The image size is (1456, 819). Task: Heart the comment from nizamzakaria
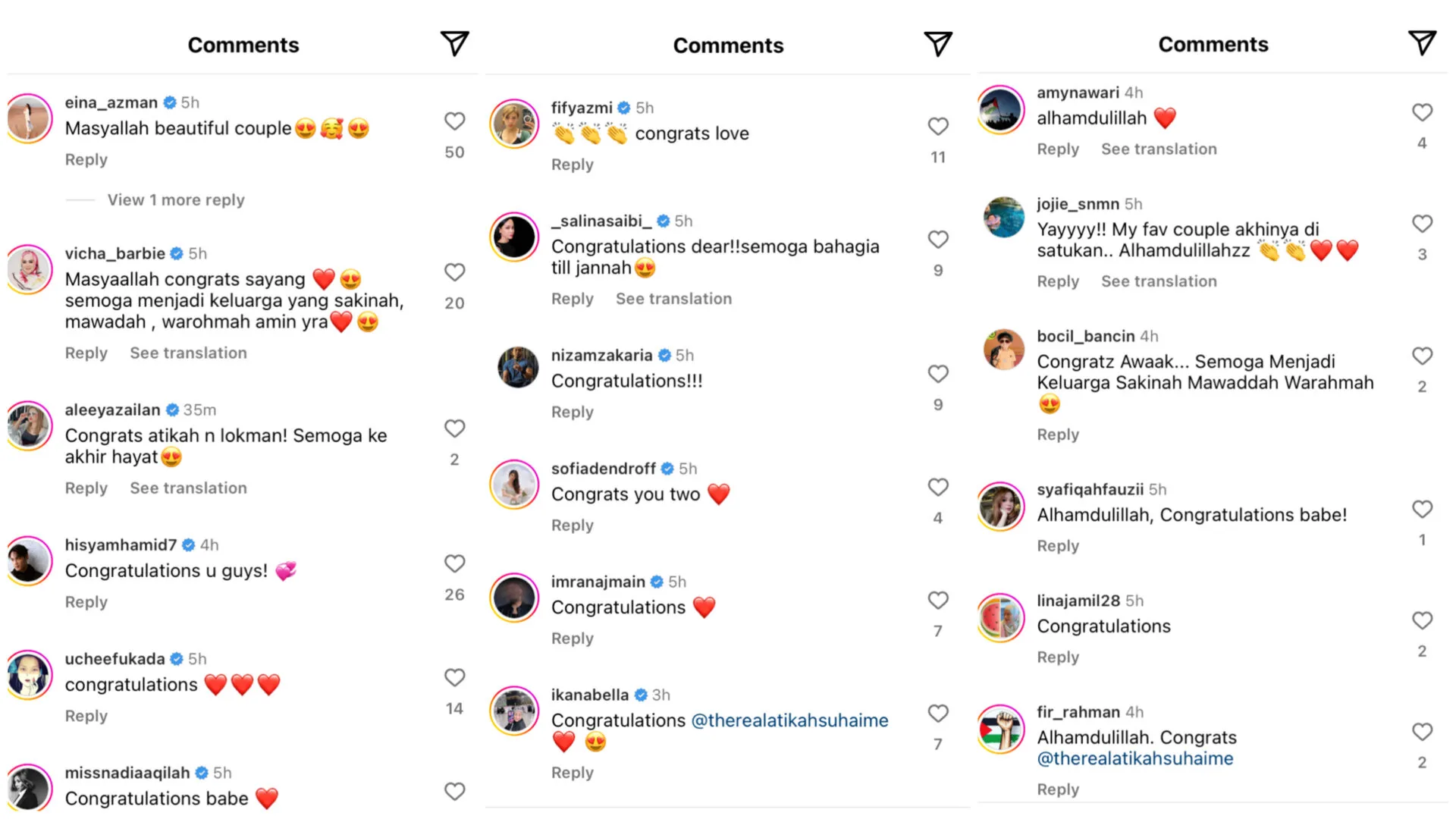tap(938, 374)
